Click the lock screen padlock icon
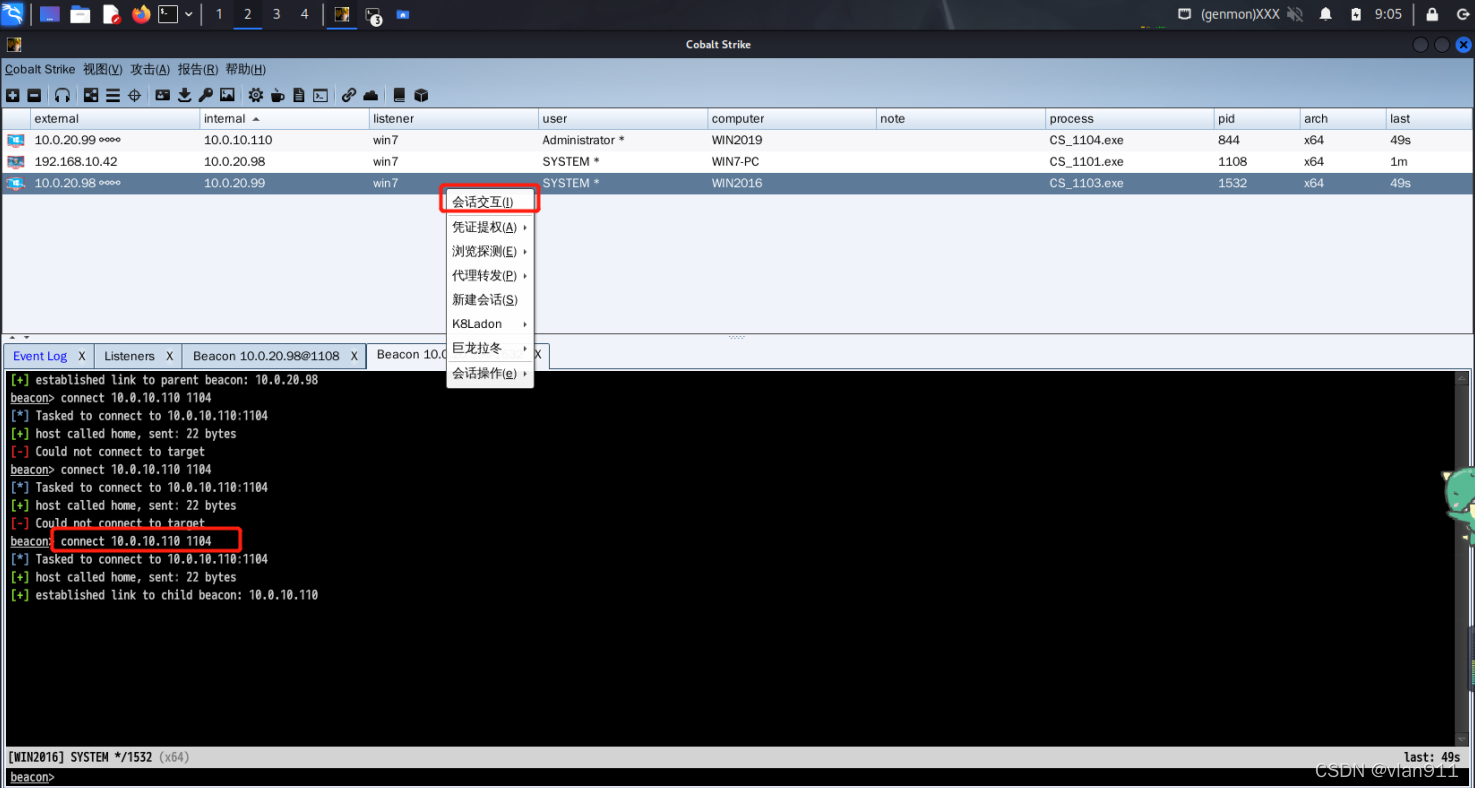 pos(1432,14)
